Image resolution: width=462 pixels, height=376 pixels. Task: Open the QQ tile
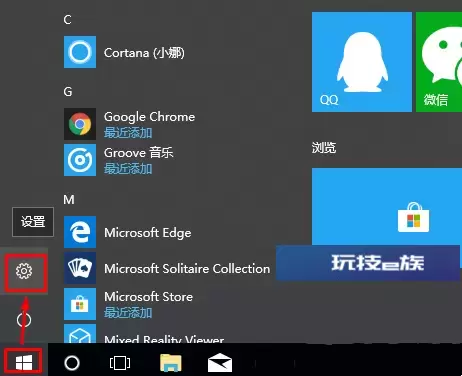coord(362,62)
